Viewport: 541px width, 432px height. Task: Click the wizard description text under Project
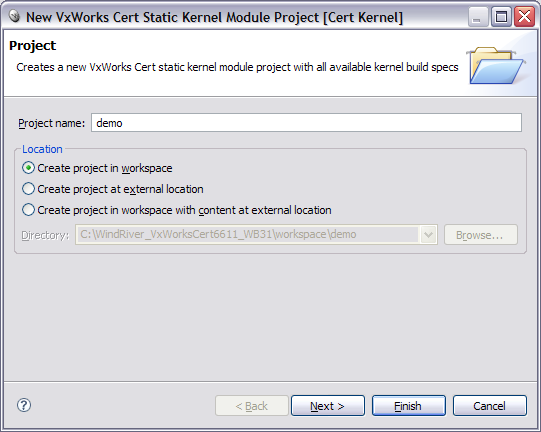pyautogui.click(x=237, y=67)
